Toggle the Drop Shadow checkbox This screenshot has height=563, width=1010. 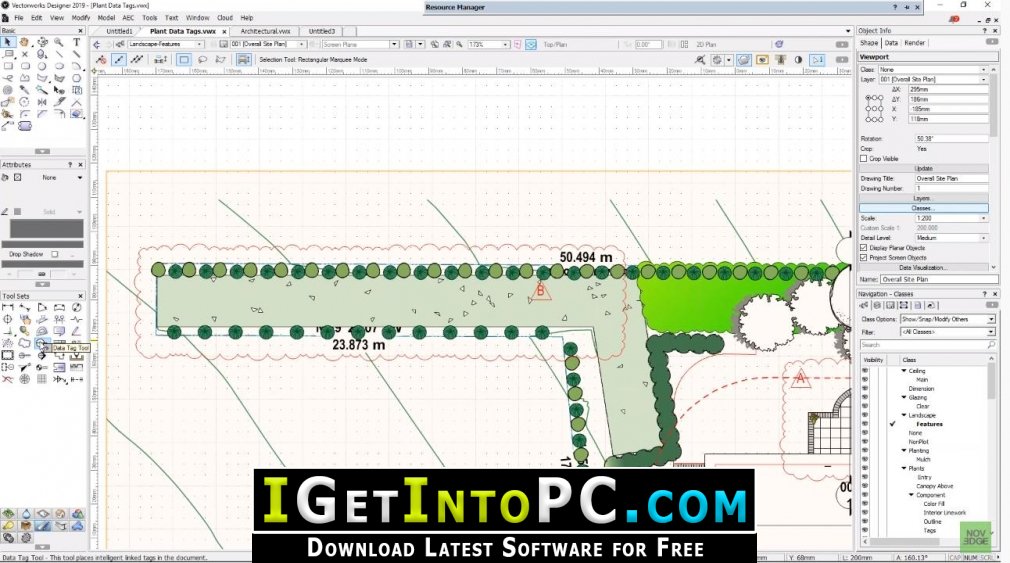55,254
